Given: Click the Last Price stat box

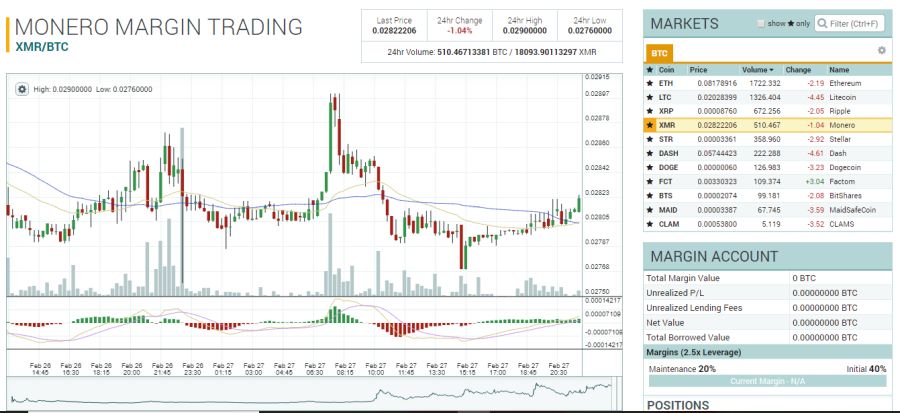Looking at the screenshot, I should [x=394, y=26].
